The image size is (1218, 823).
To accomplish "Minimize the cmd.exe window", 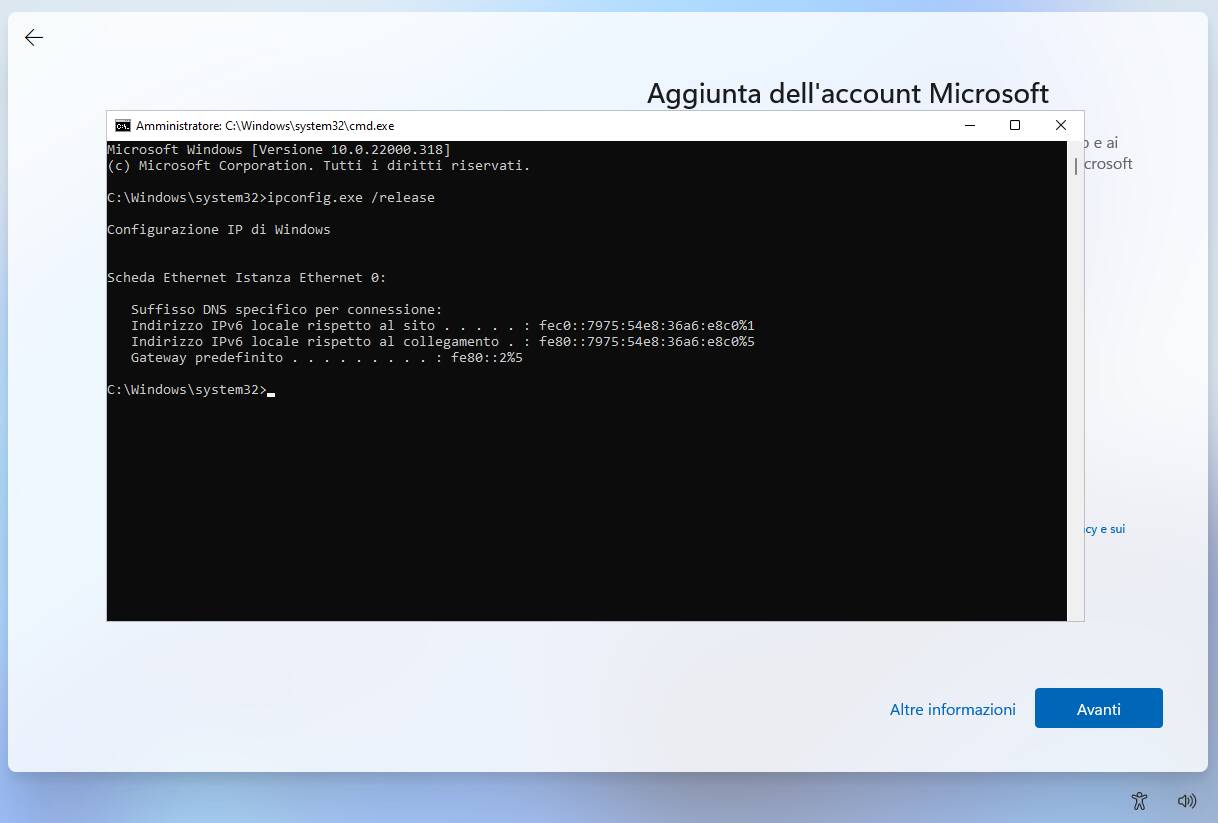I will coord(969,125).
